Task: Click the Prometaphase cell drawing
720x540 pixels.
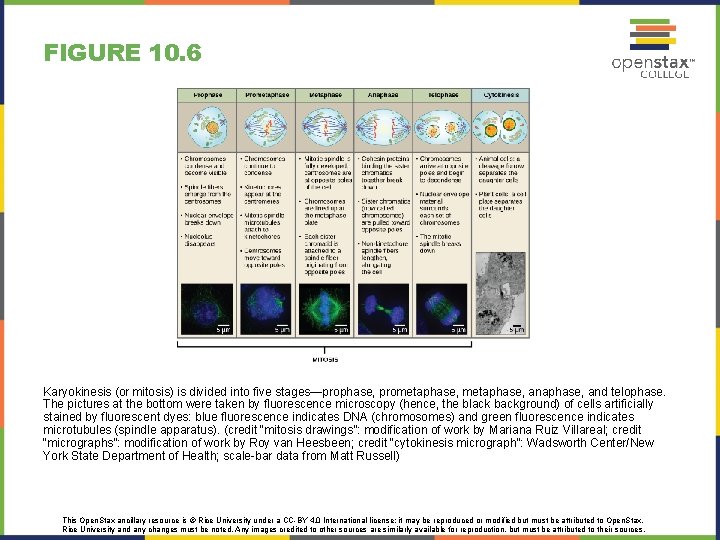Action: click(266, 127)
